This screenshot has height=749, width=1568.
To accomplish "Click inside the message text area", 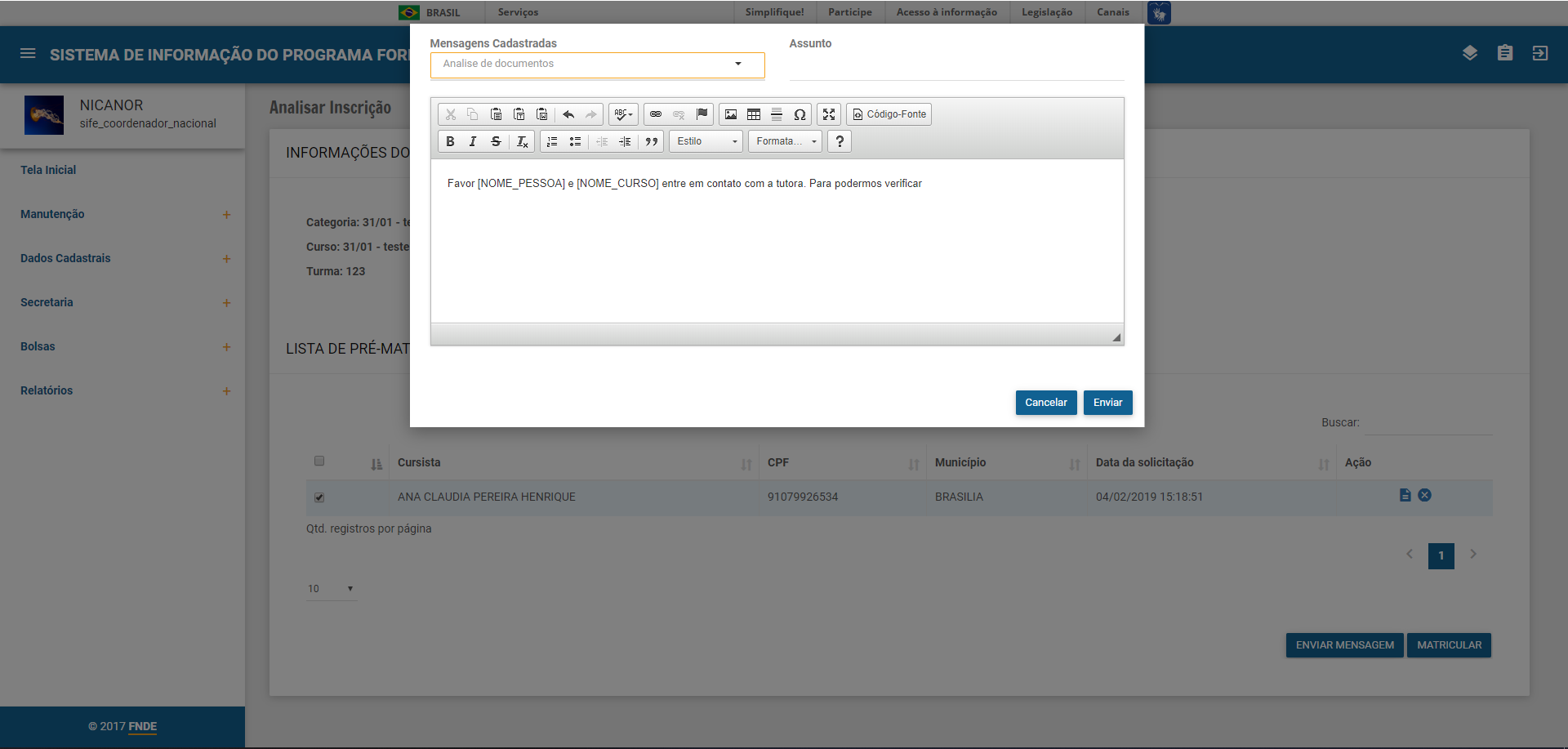I will click(777, 241).
